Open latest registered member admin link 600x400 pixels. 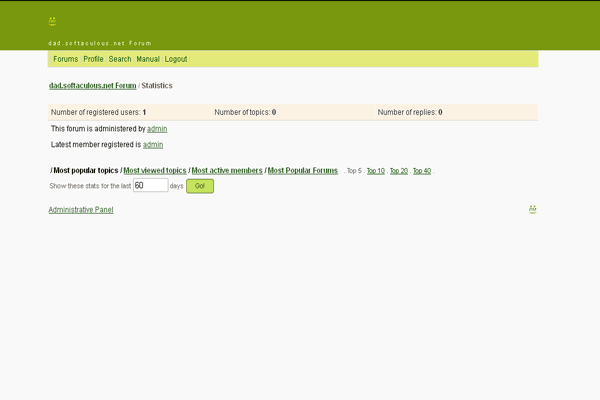point(153,145)
